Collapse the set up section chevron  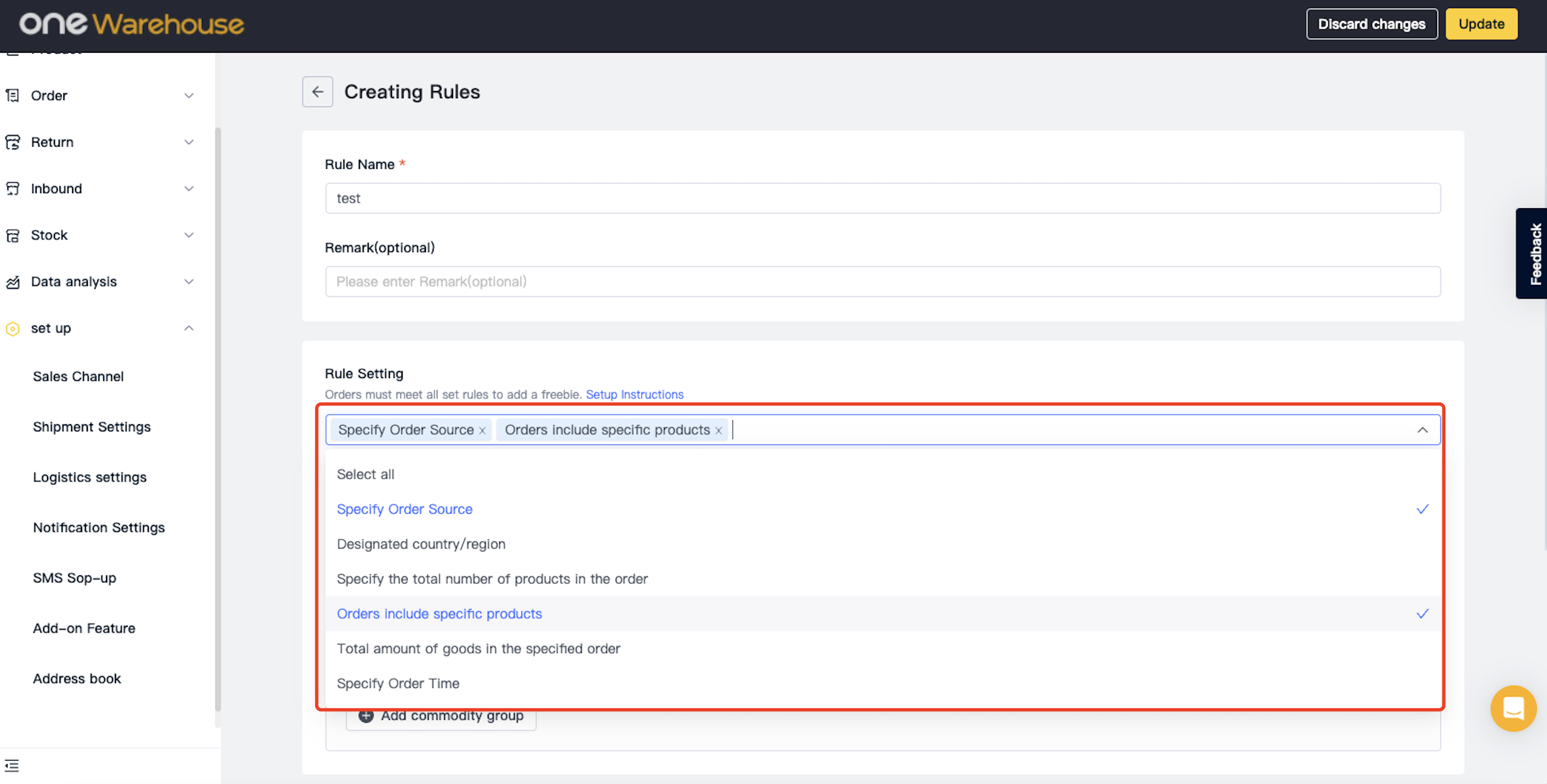pyautogui.click(x=189, y=328)
